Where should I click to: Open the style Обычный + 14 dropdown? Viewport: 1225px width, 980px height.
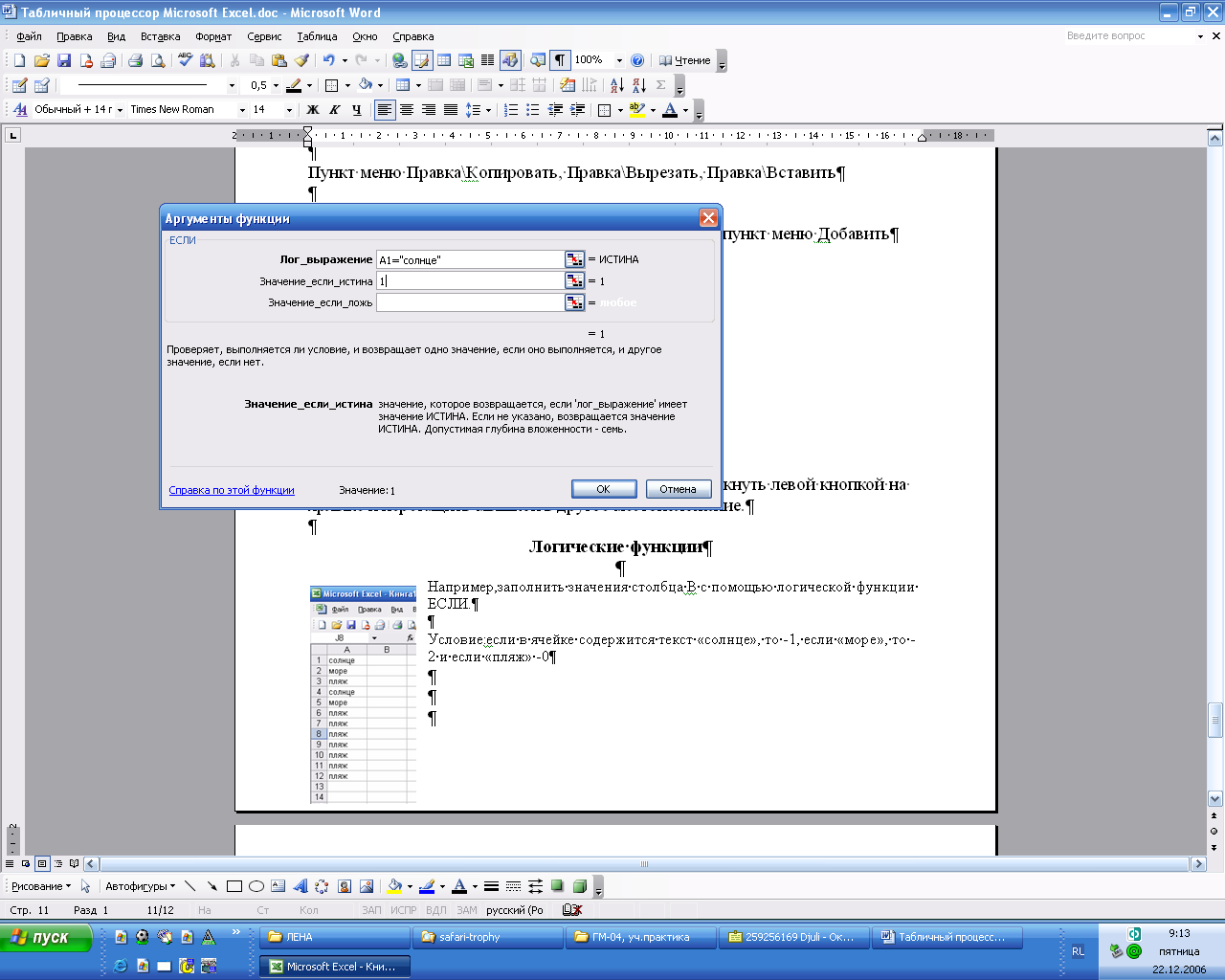tap(120, 110)
